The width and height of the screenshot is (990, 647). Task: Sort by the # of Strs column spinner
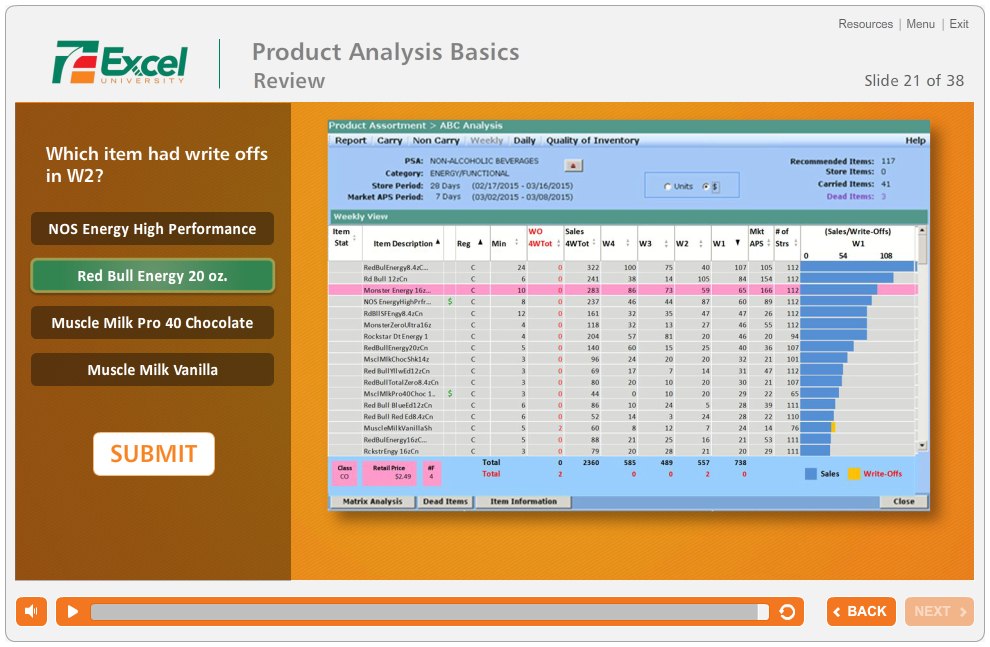pyautogui.click(x=796, y=243)
